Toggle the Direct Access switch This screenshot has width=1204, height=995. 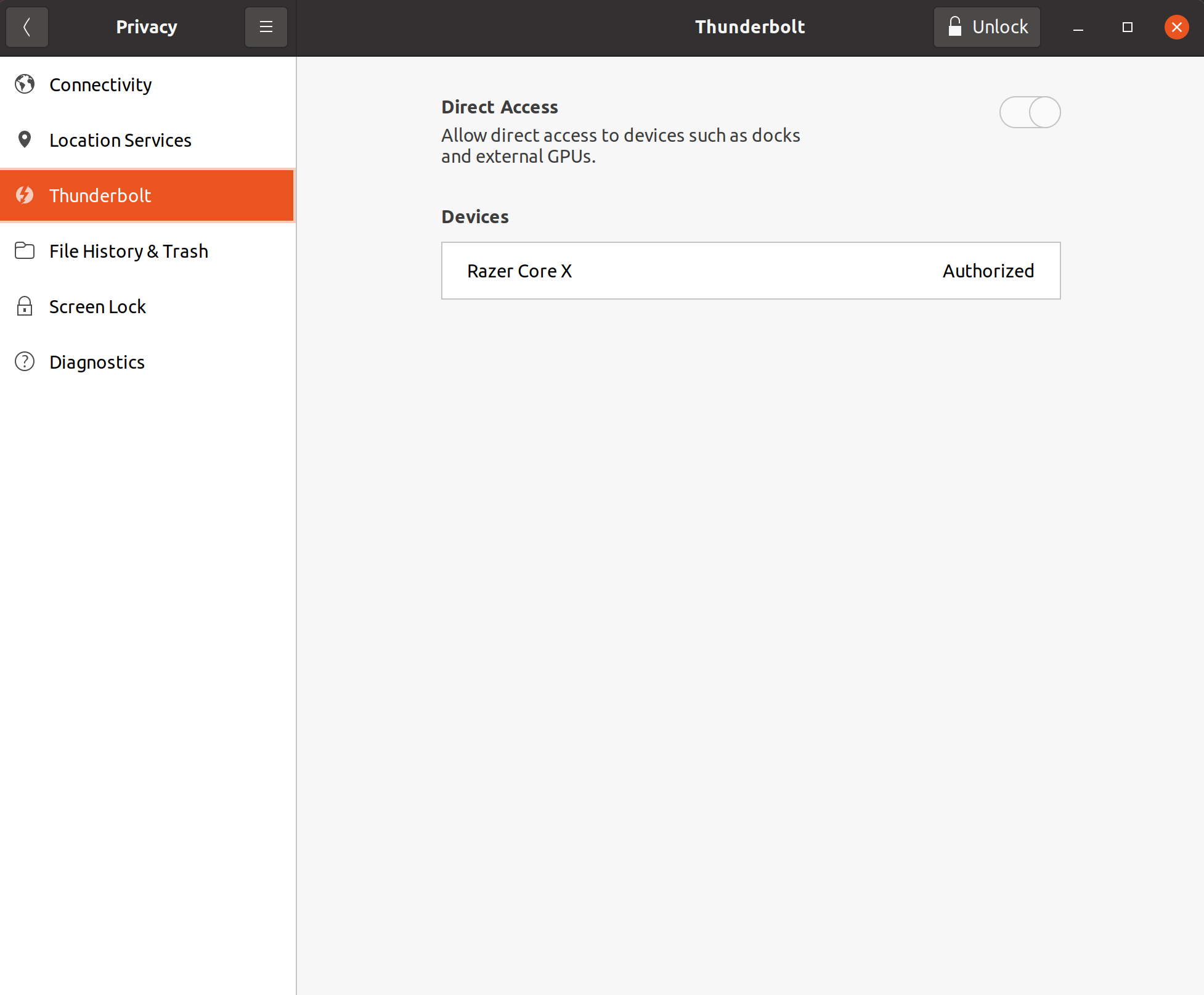[x=1030, y=112]
